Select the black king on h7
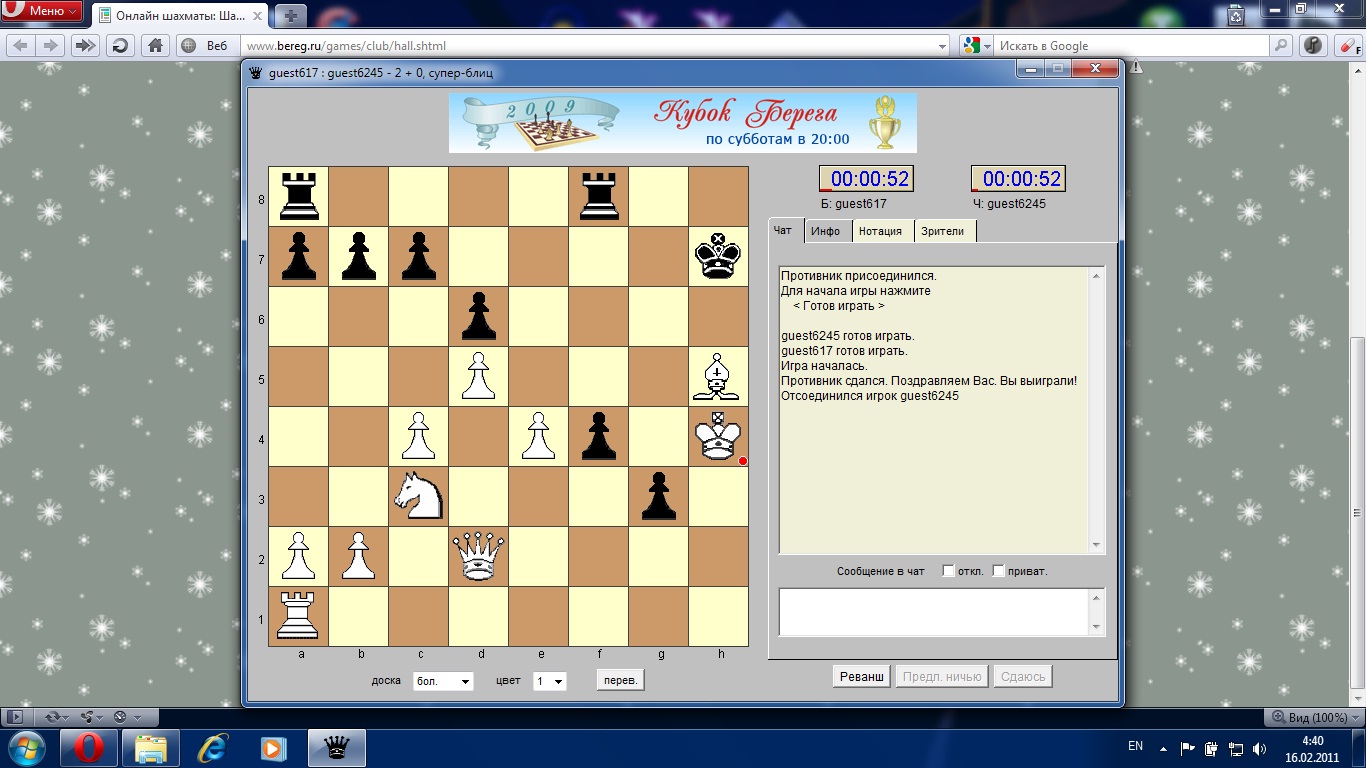The image size is (1366, 768). (x=718, y=256)
